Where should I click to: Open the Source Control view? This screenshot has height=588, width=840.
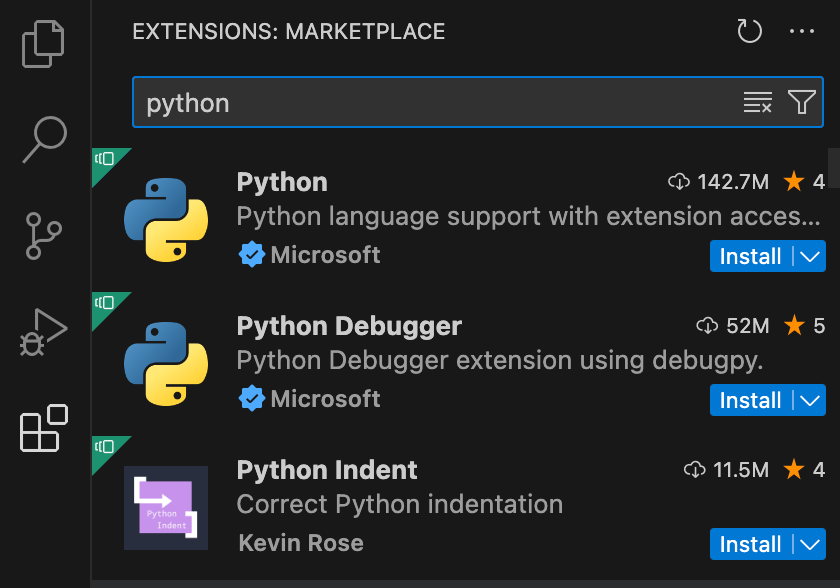43,236
